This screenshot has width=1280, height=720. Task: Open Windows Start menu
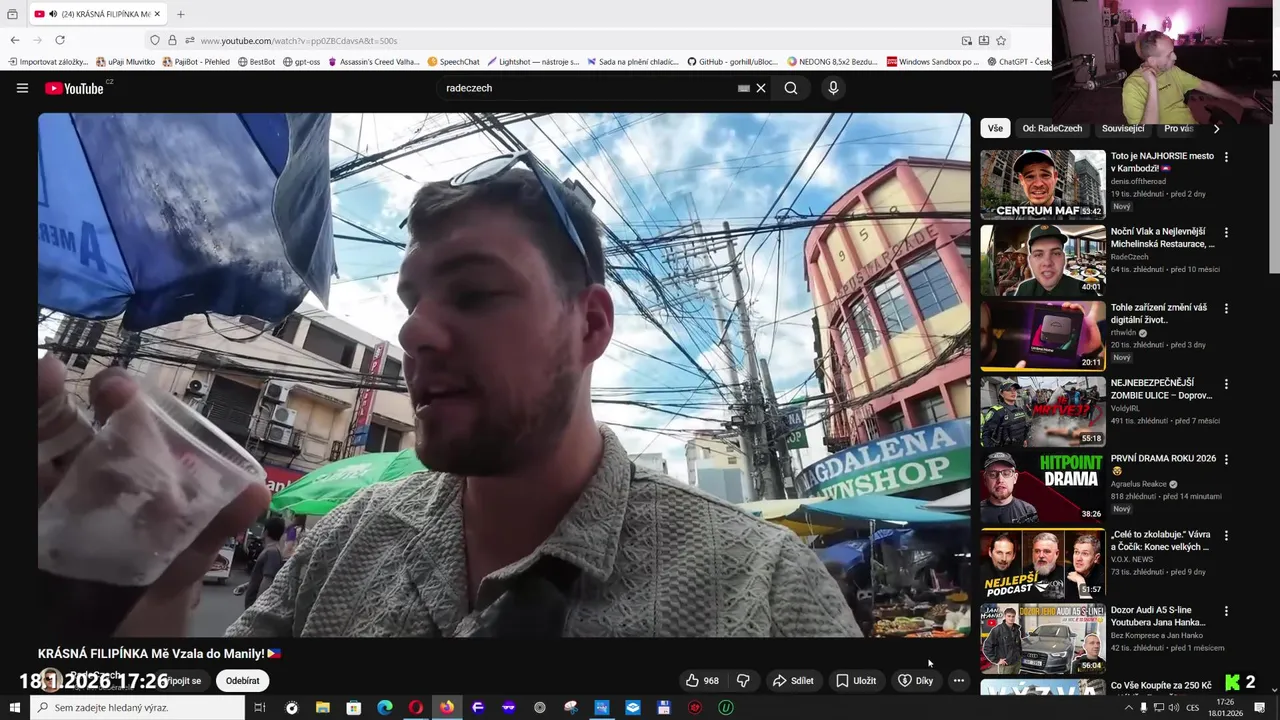[x=14, y=708]
